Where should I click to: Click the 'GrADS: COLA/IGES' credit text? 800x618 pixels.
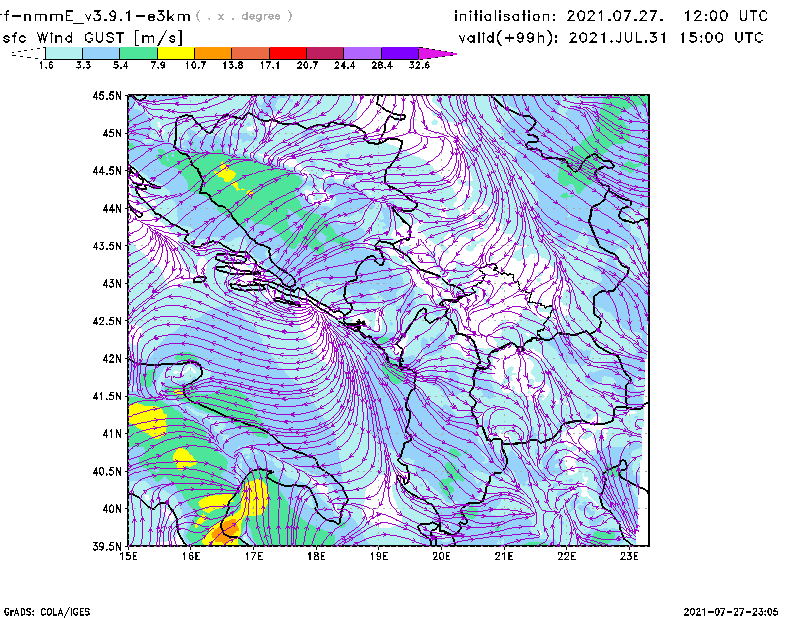(x=47, y=612)
